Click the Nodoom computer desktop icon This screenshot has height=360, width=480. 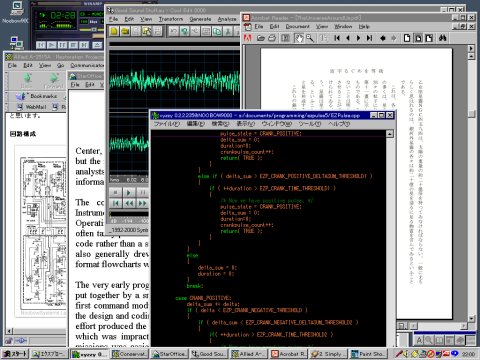[16, 13]
